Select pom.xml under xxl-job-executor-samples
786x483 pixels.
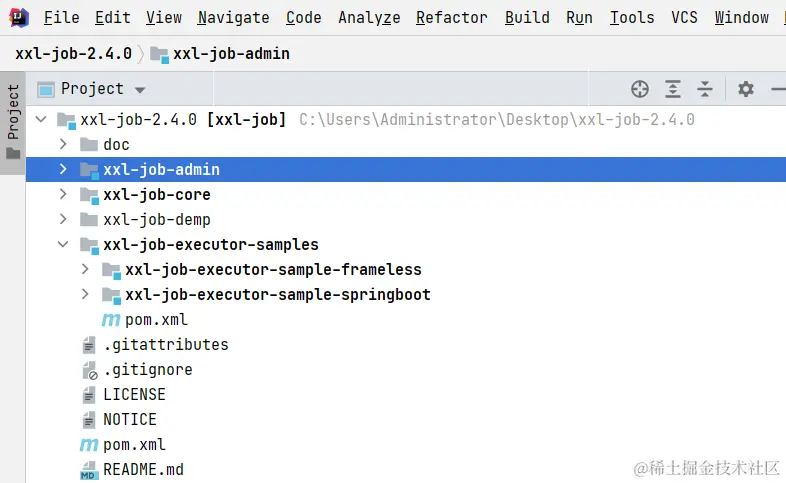point(406,320)
